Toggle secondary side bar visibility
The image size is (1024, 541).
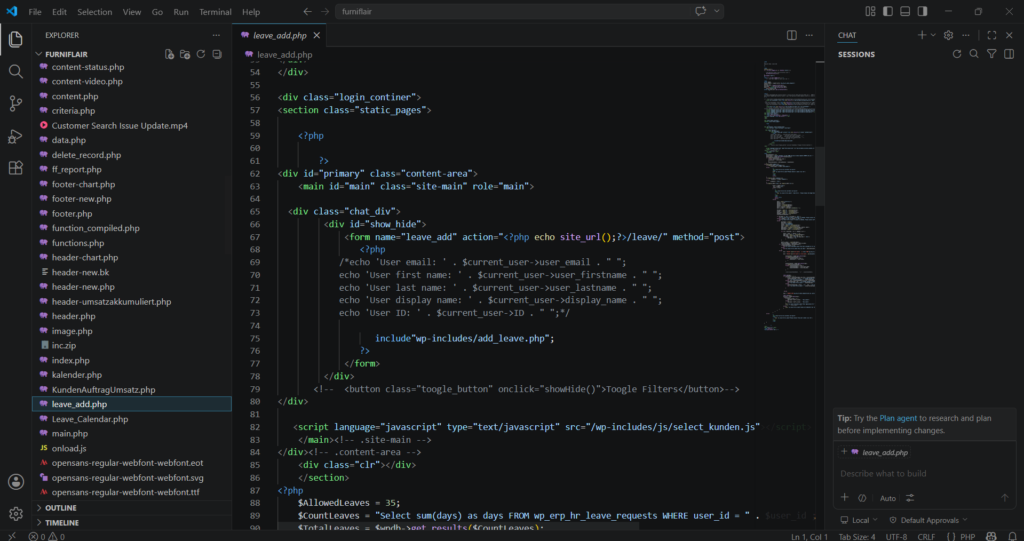click(x=922, y=11)
